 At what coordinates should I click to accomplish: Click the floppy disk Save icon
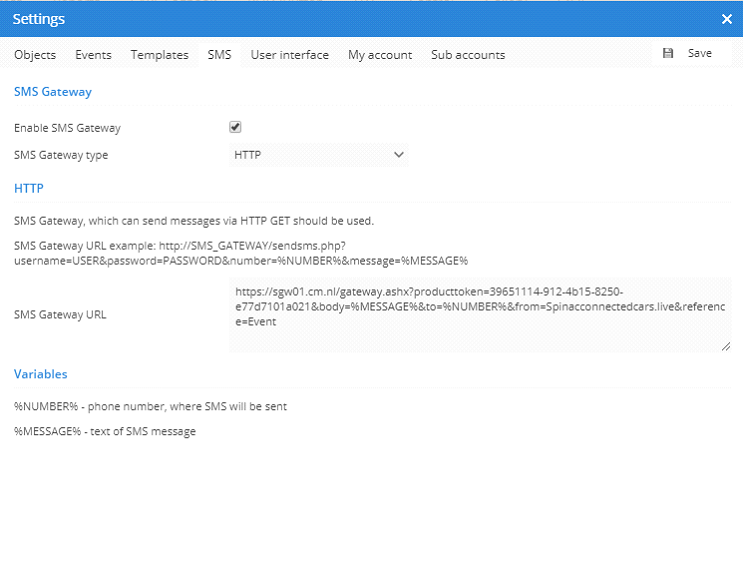point(668,54)
